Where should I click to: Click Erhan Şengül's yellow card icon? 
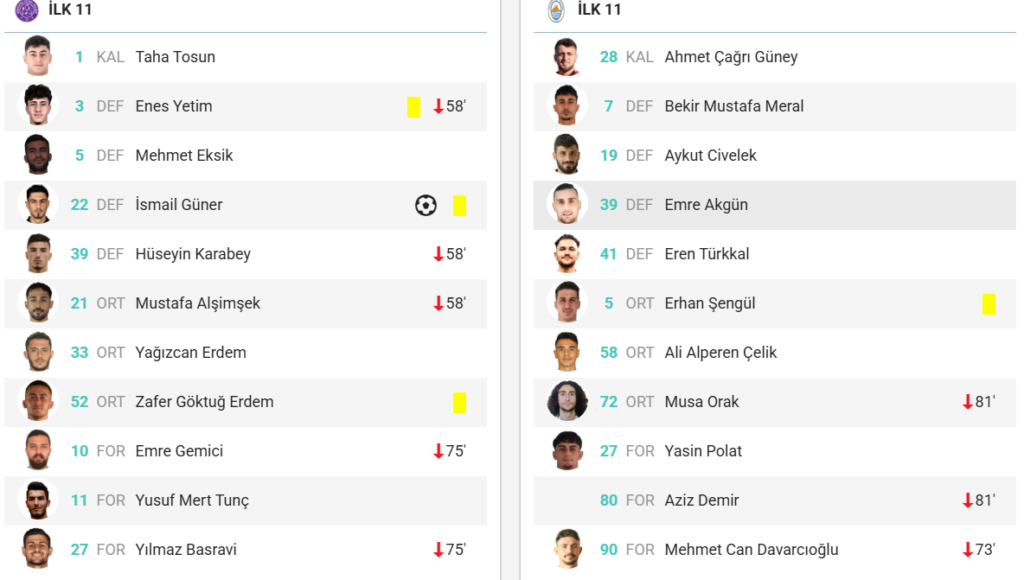(x=989, y=304)
